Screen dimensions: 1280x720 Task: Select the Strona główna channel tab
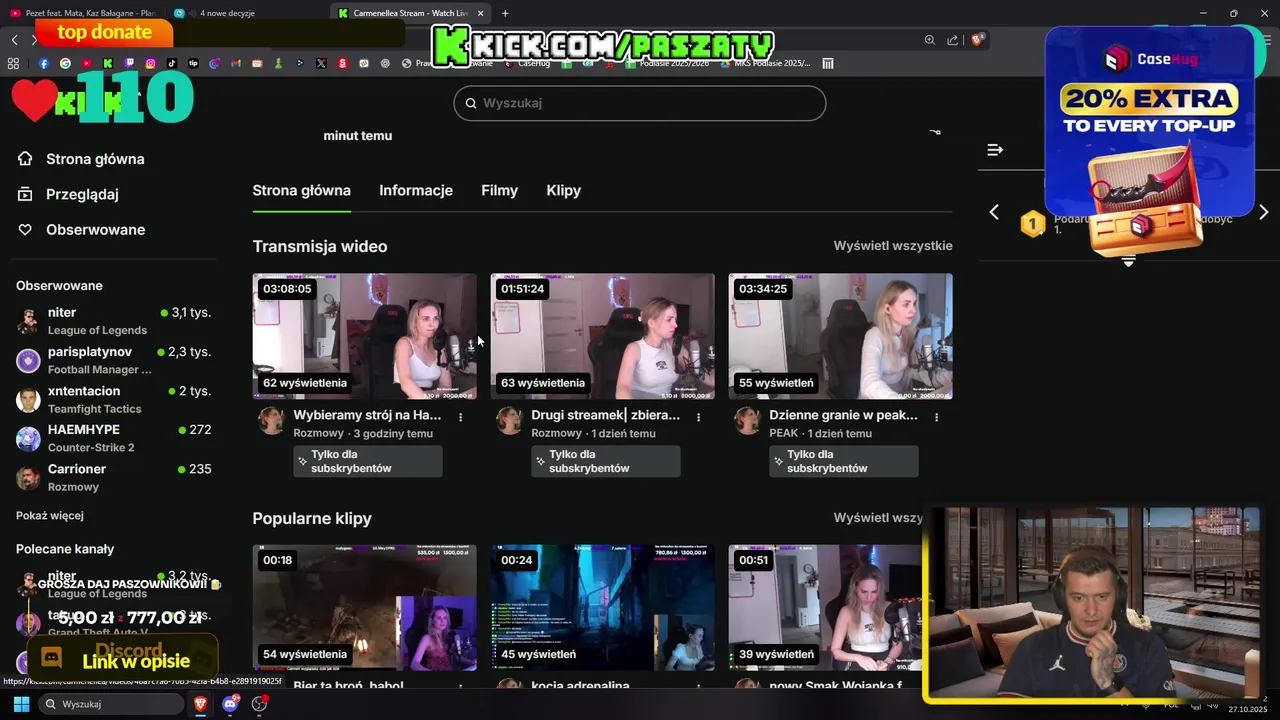click(301, 190)
